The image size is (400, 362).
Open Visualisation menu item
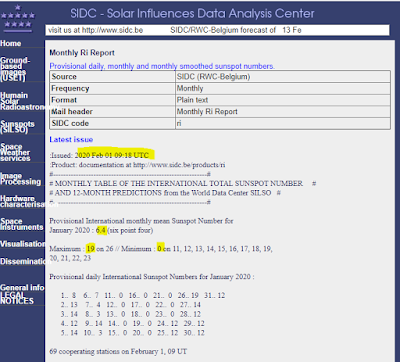coord(22,244)
